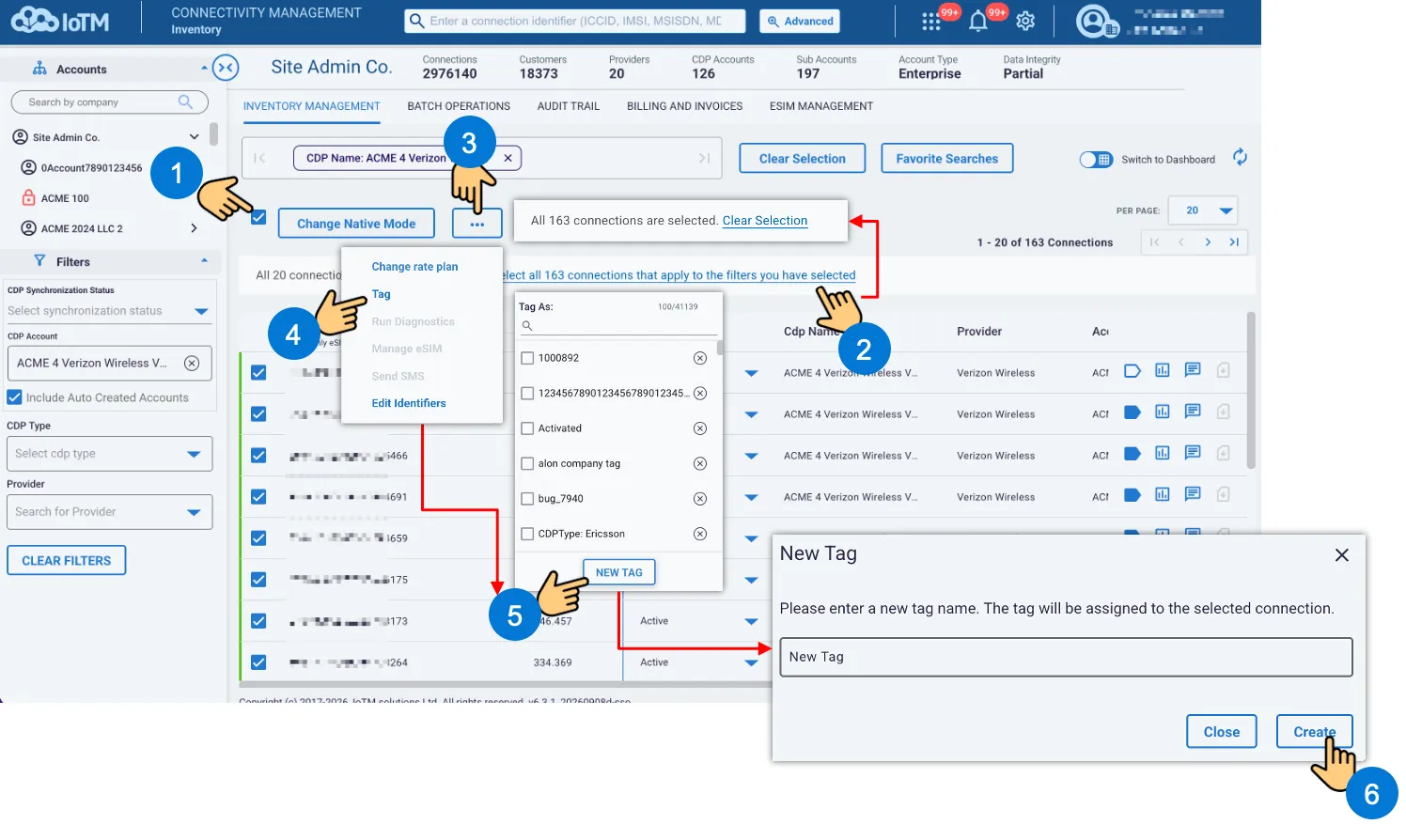Toggle Include Auto Created Accounts checkbox
Image resolution: width=1406 pixels, height=840 pixels.
point(15,397)
